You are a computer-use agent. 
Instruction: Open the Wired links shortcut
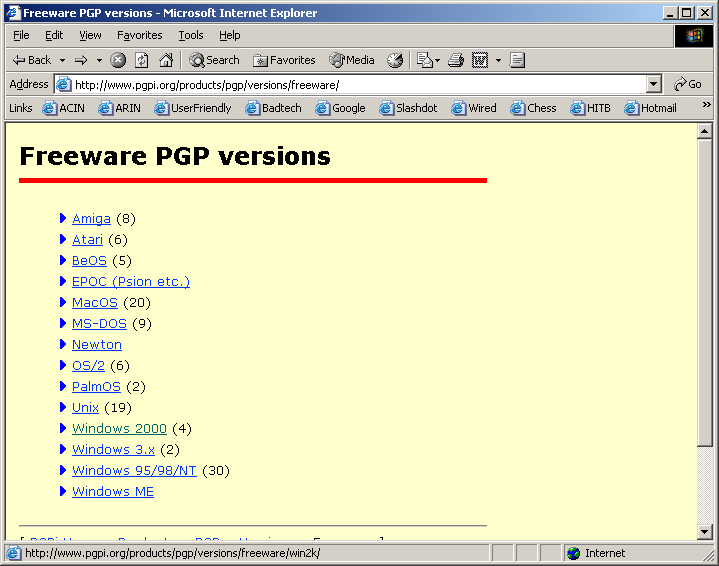[474, 108]
